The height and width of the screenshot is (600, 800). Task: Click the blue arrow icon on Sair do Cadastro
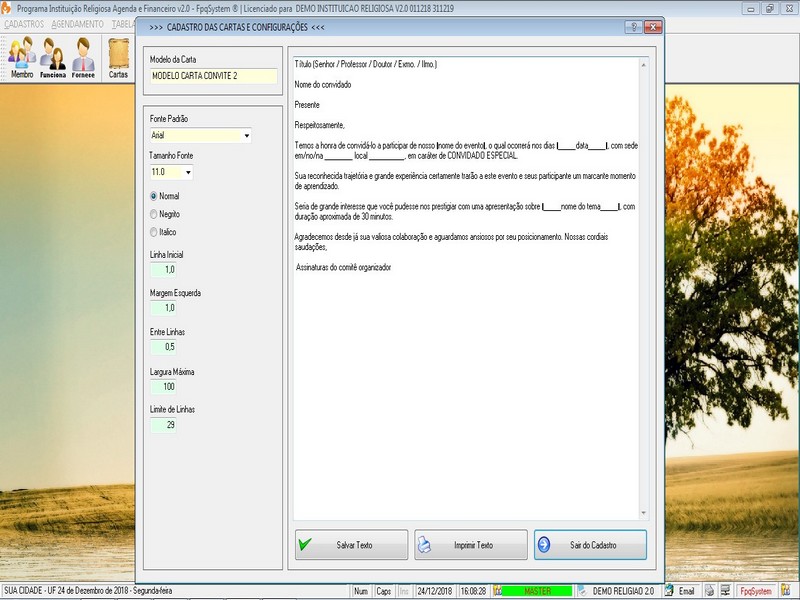pyautogui.click(x=544, y=544)
